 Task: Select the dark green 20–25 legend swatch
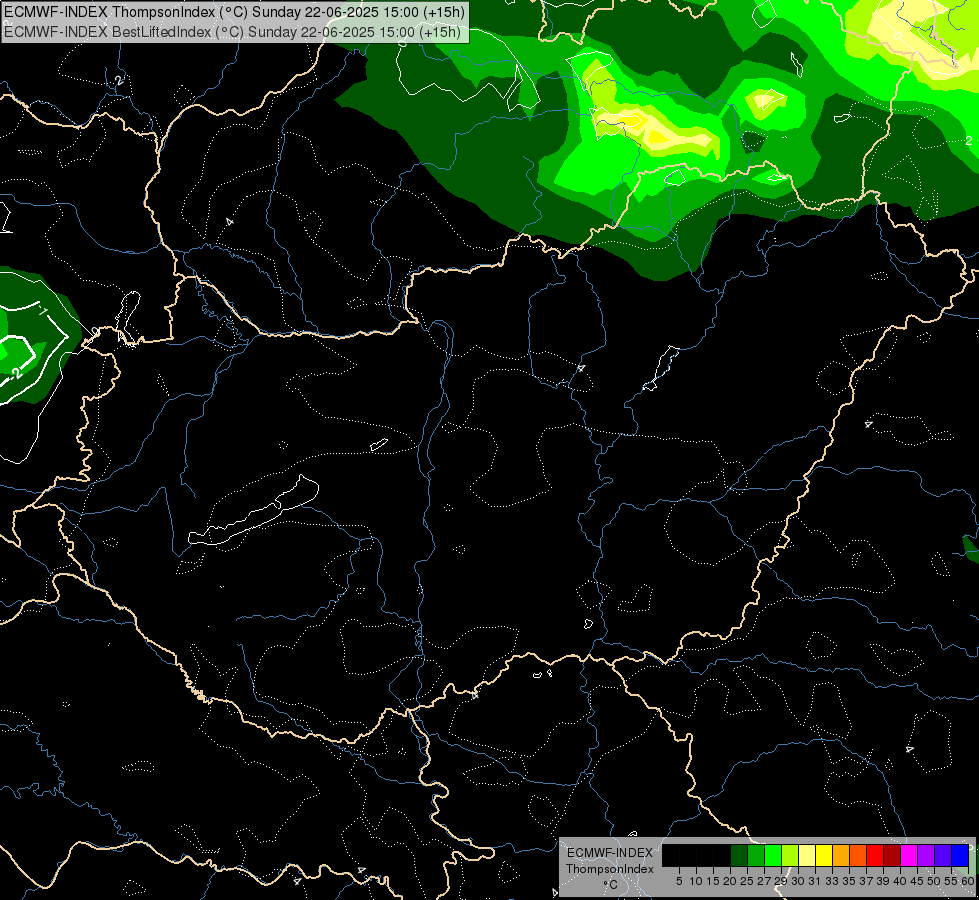point(739,855)
